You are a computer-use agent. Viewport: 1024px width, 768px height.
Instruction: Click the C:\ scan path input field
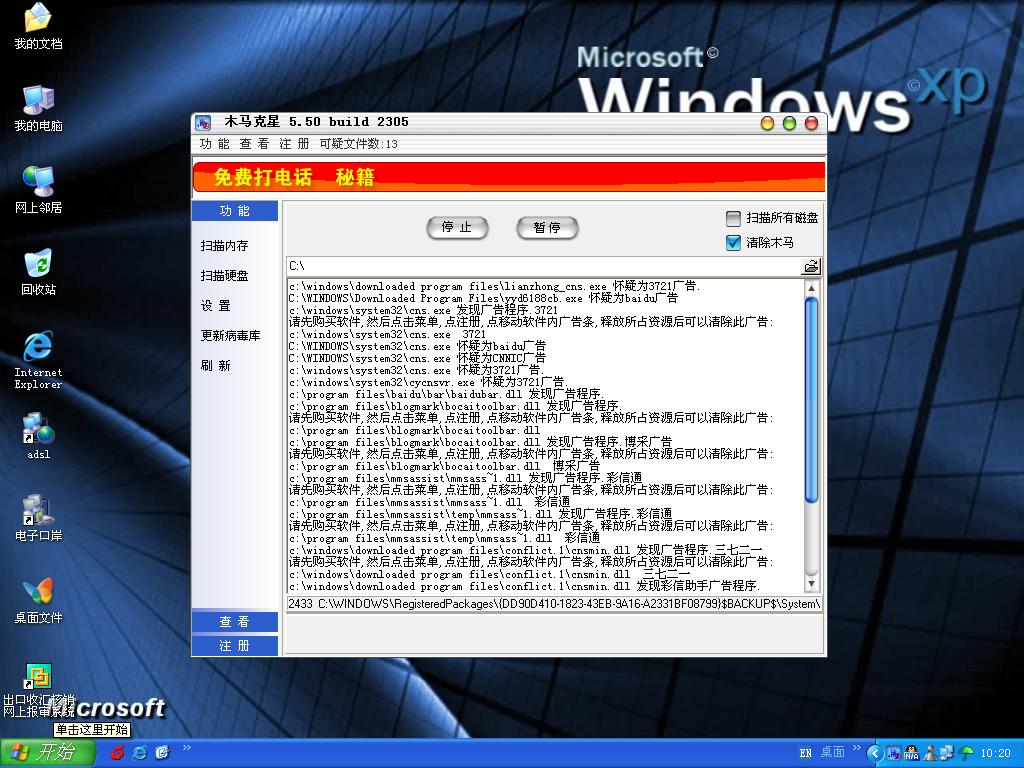click(544, 266)
